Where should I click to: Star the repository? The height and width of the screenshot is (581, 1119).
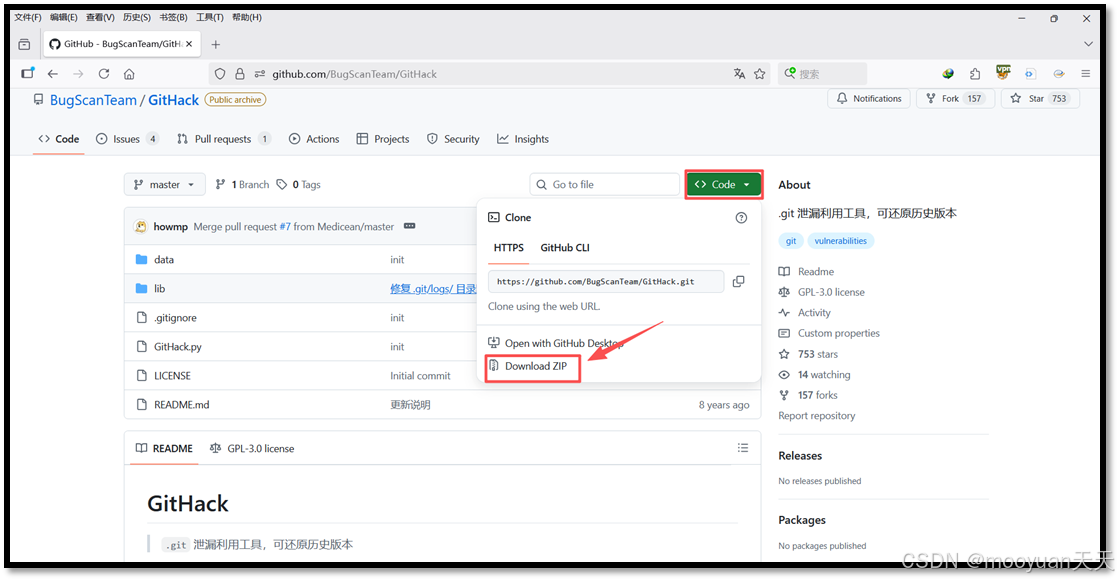pyautogui.click(x=1040, y=98)
